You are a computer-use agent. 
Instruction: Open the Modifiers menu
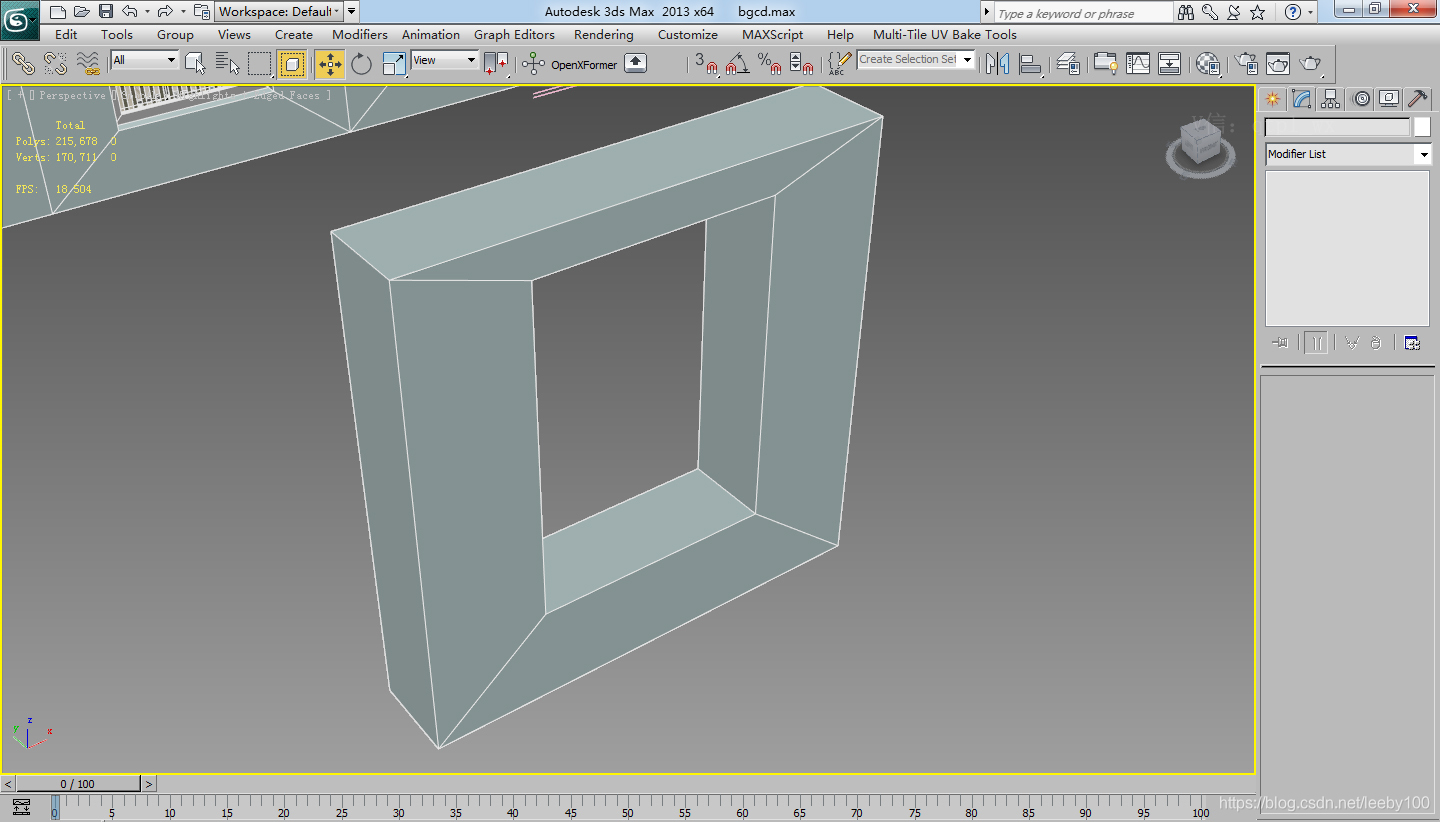(360, 34)
